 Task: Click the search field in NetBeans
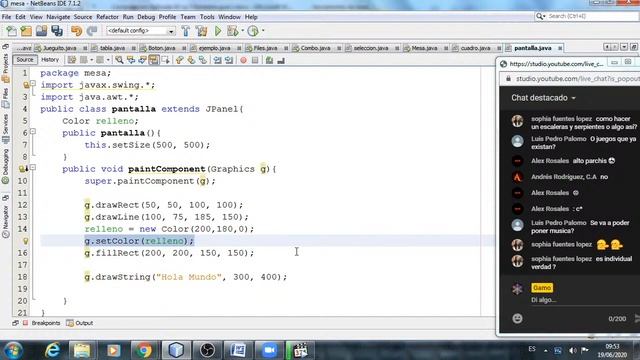point(587,16)
